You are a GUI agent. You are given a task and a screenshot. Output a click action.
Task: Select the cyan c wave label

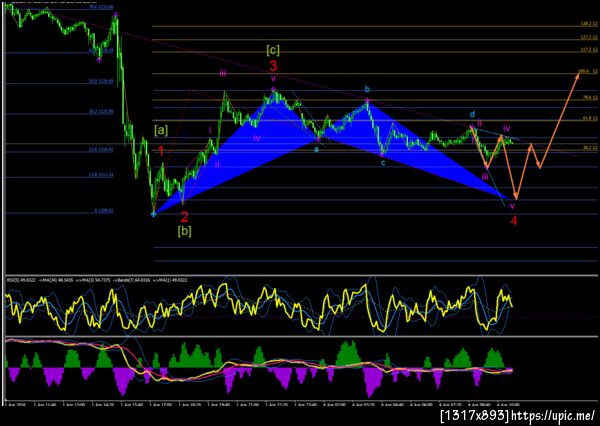click(383, 163)
